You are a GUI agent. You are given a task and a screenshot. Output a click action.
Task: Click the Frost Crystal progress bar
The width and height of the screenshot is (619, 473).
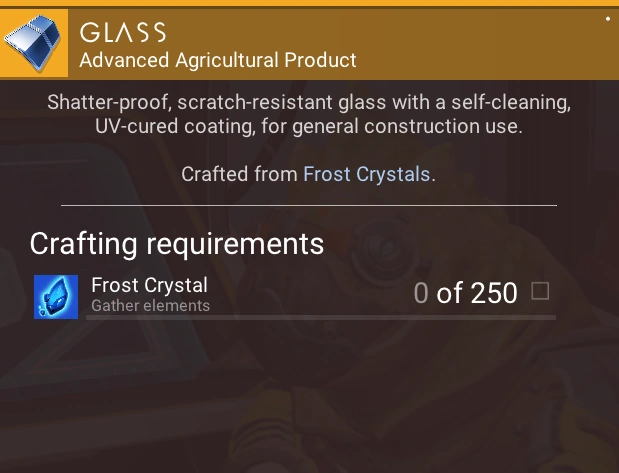320,317
